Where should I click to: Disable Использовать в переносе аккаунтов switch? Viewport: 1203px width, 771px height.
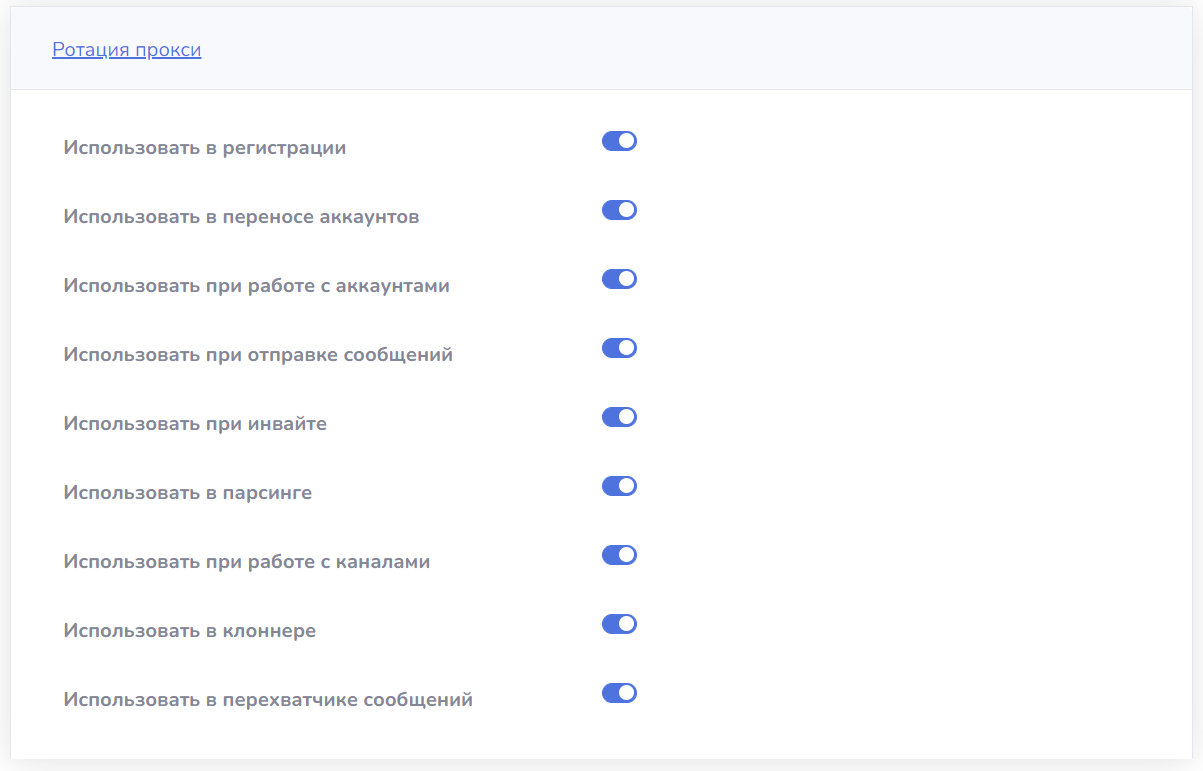[619, 210]
